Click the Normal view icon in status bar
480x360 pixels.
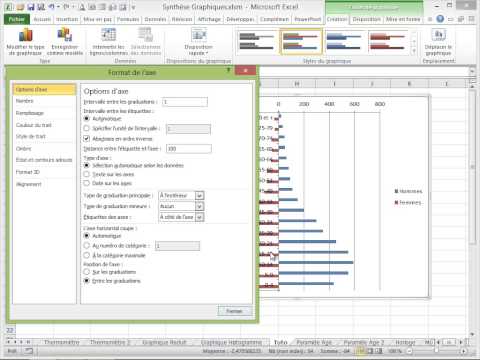click(361, 351)
